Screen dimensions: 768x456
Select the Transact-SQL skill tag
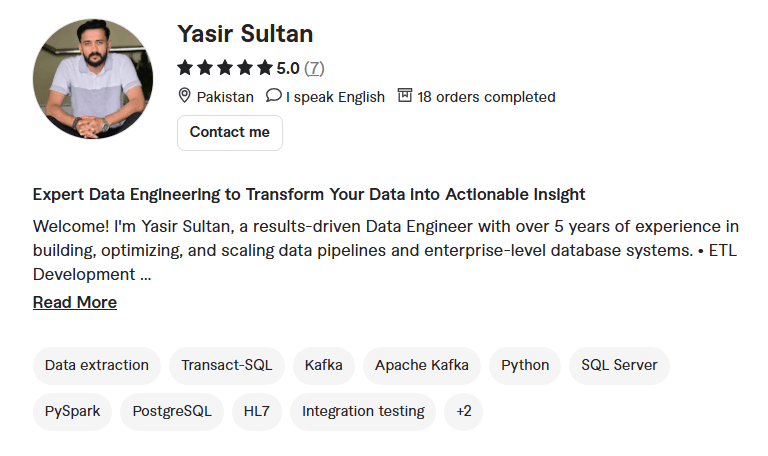pyautogui.click(x=227, y=365)
